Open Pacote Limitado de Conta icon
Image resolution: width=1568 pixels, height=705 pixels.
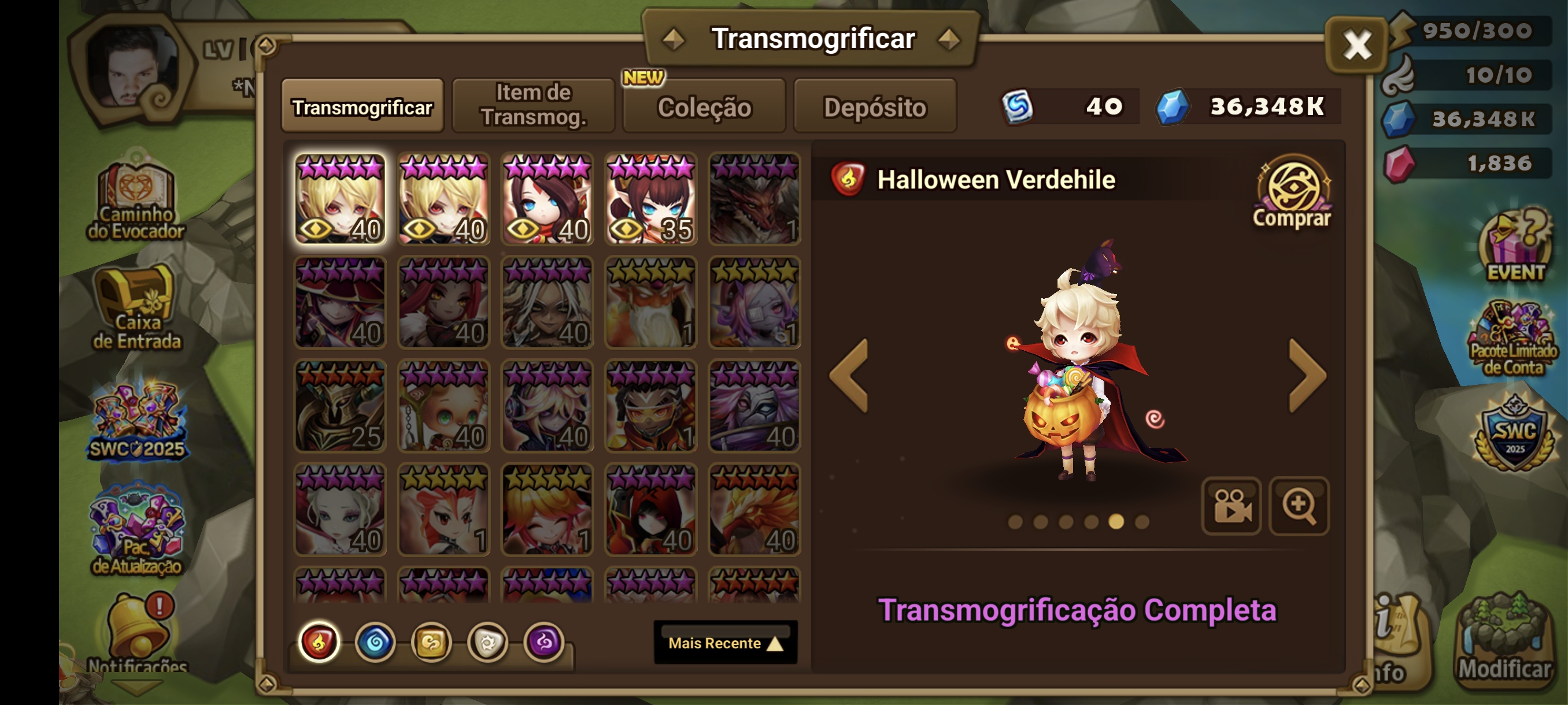(x=1514, y=339)
